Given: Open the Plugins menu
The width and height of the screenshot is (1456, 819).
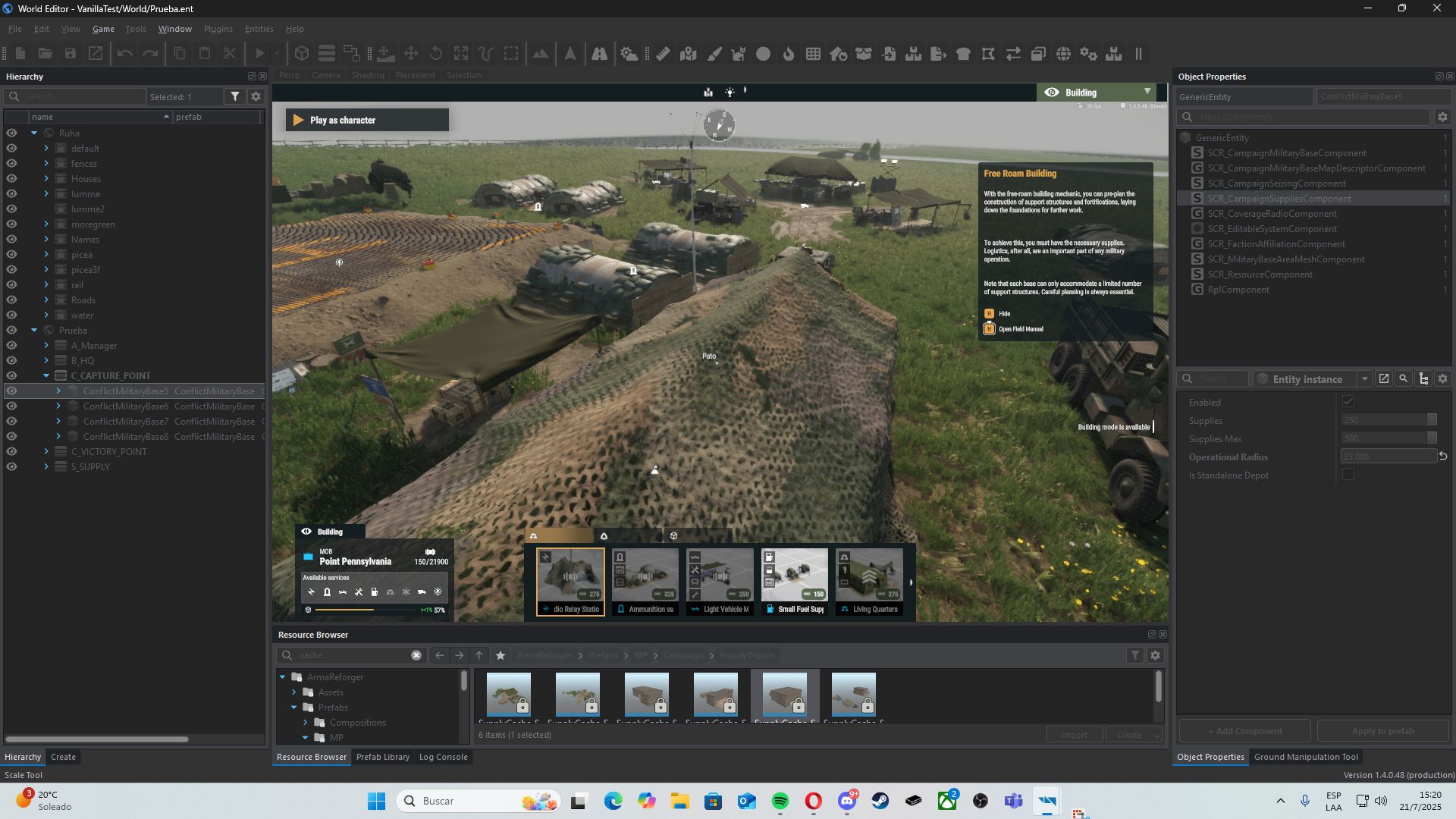Looking at the screenshot, I should (x=218, y=29).
